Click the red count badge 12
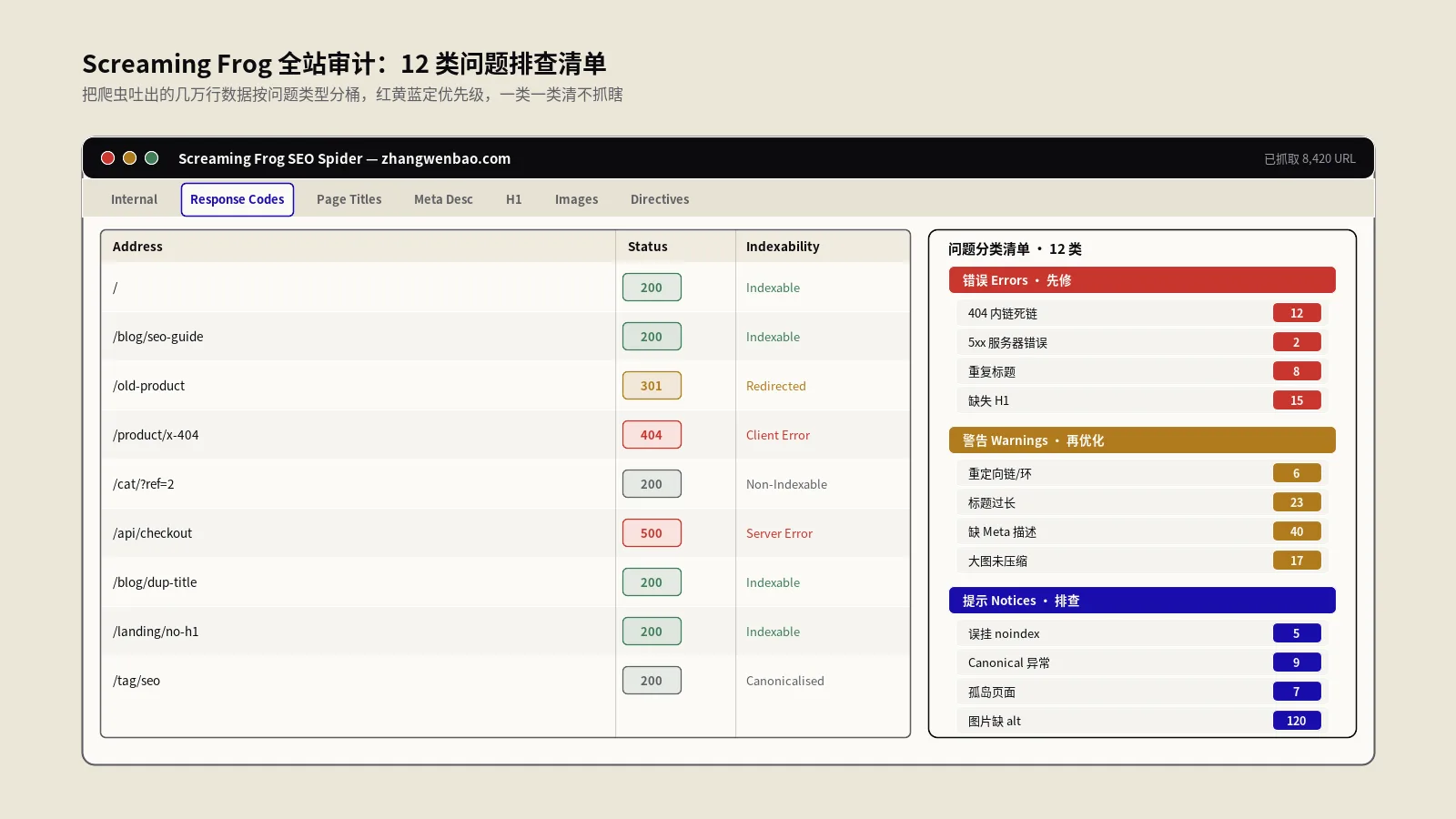The width and height of the screenshot is (1456, 819). coord(1297,313)
